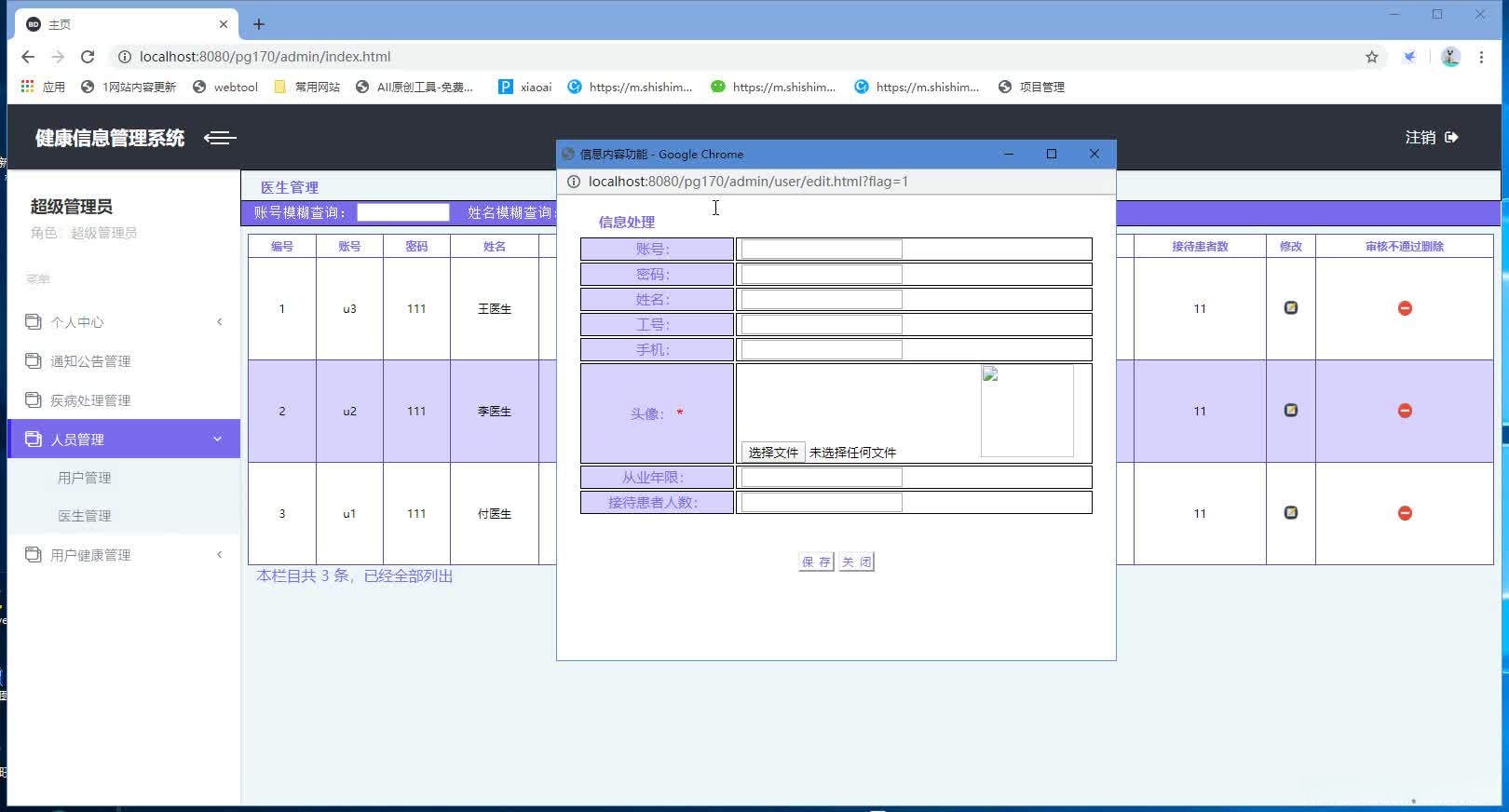Click the blue extension icon near star
This screenshot has height=812, width=1509.
(x=1409, y=57)
